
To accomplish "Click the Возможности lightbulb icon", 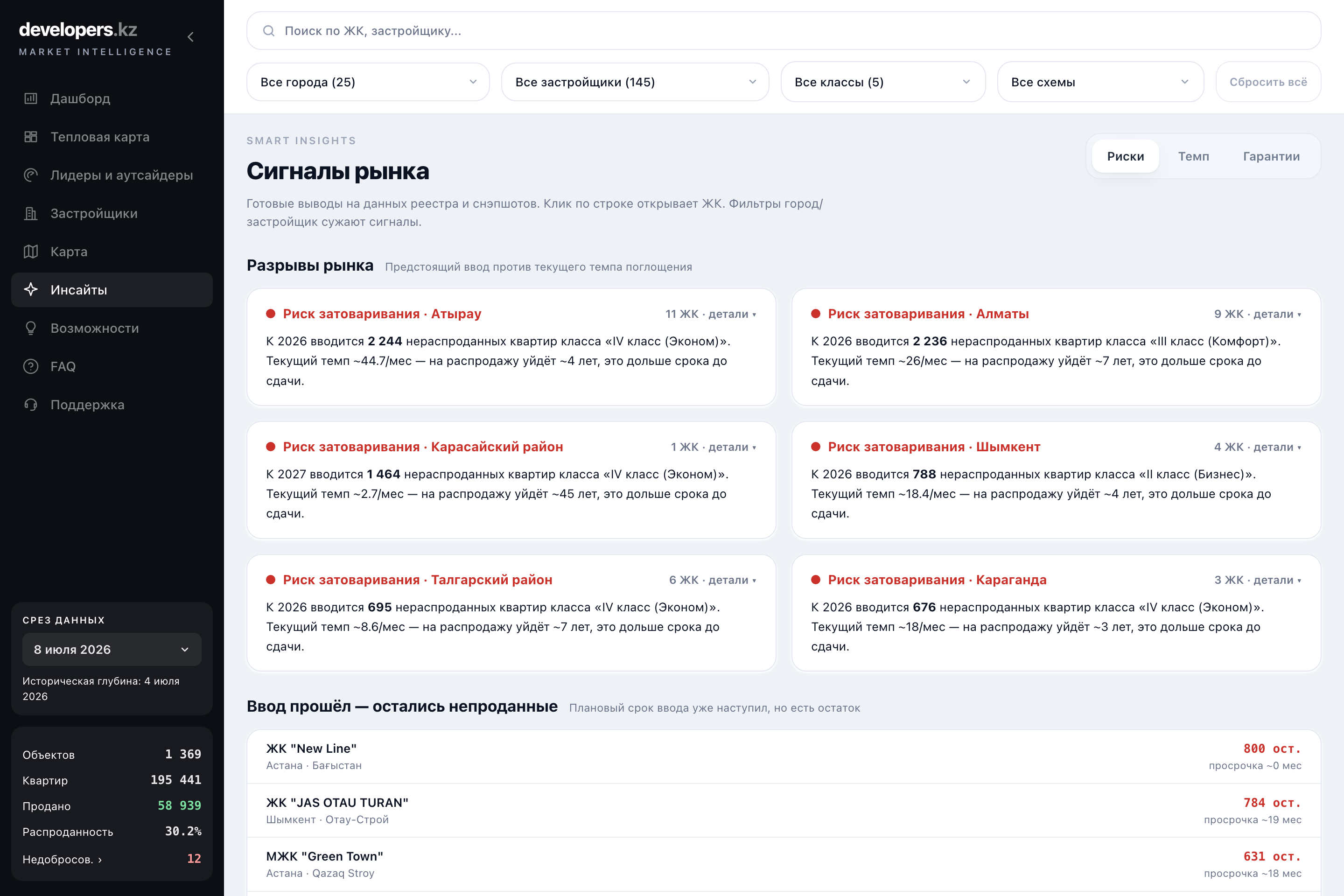I will click(31, 328).
